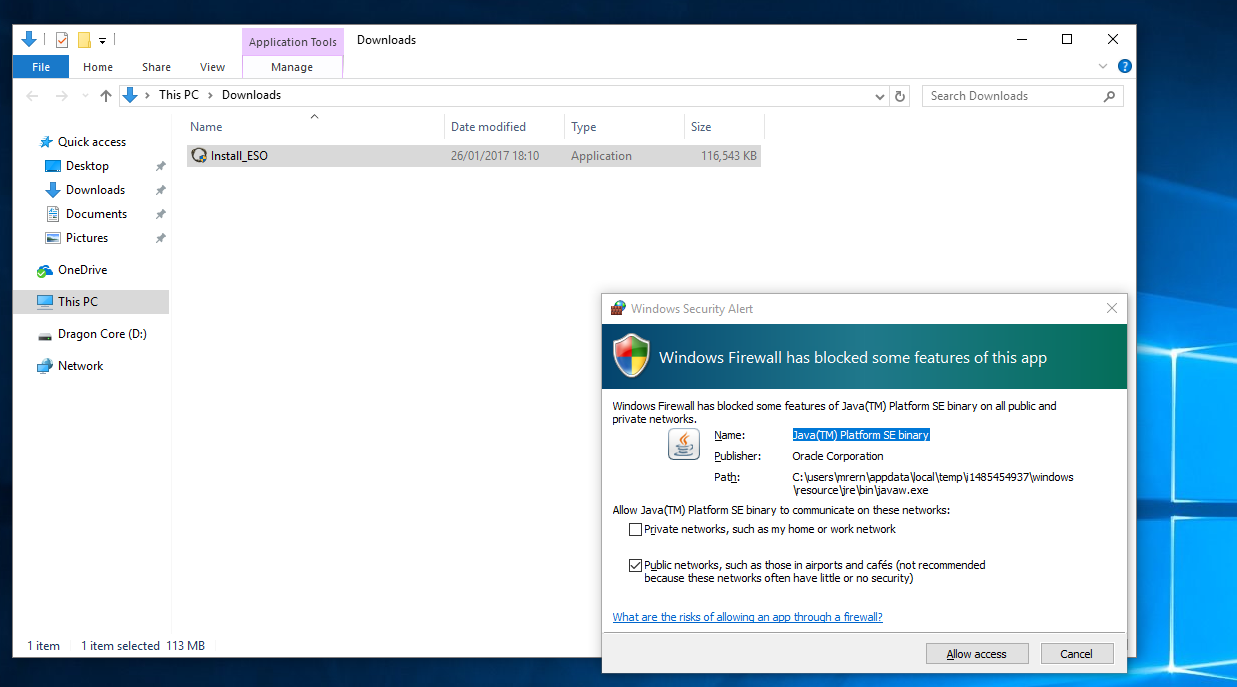Click the Cancel button in security alert

pos(1076,654)
